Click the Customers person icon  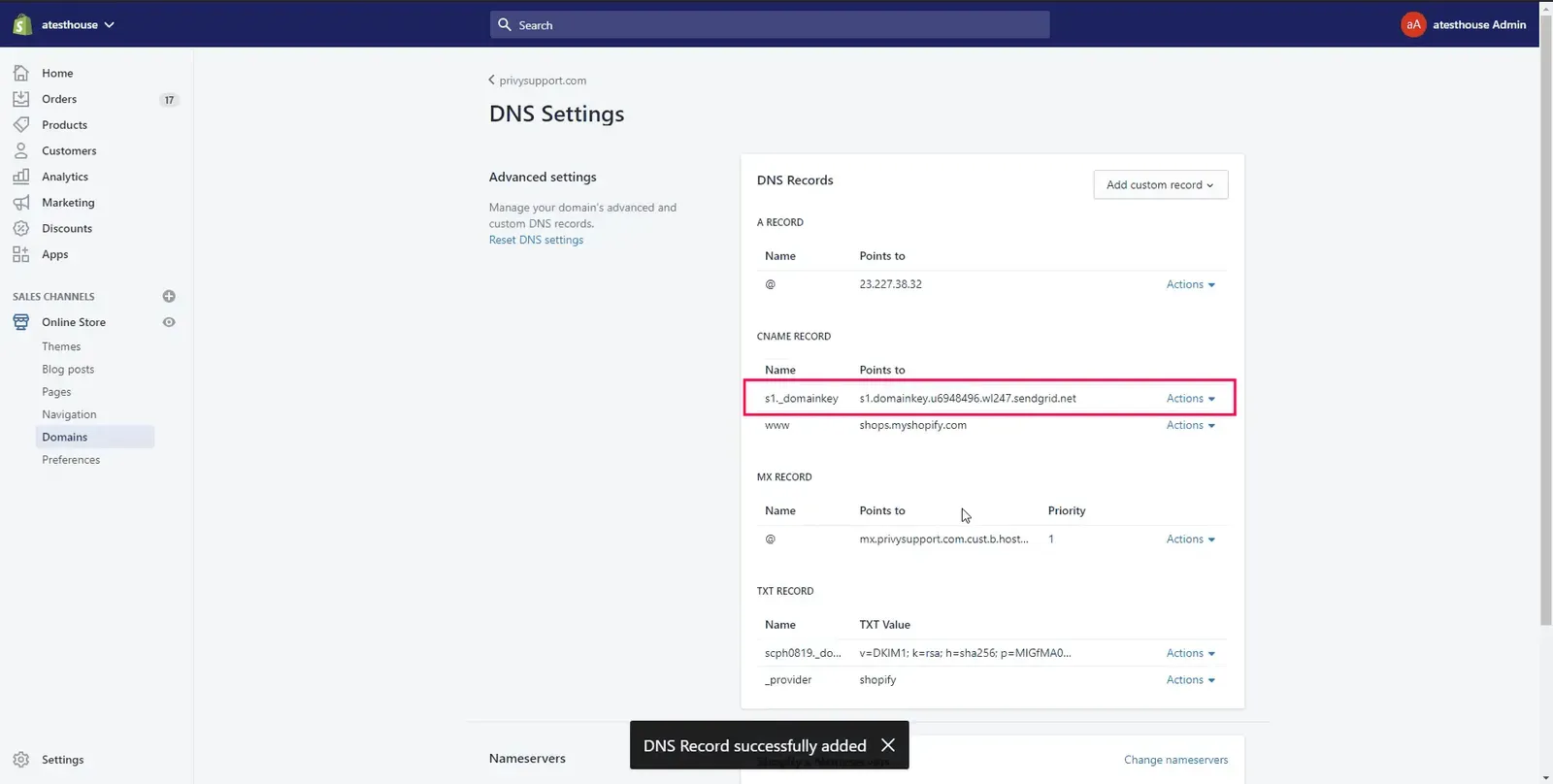coord(21,150)
